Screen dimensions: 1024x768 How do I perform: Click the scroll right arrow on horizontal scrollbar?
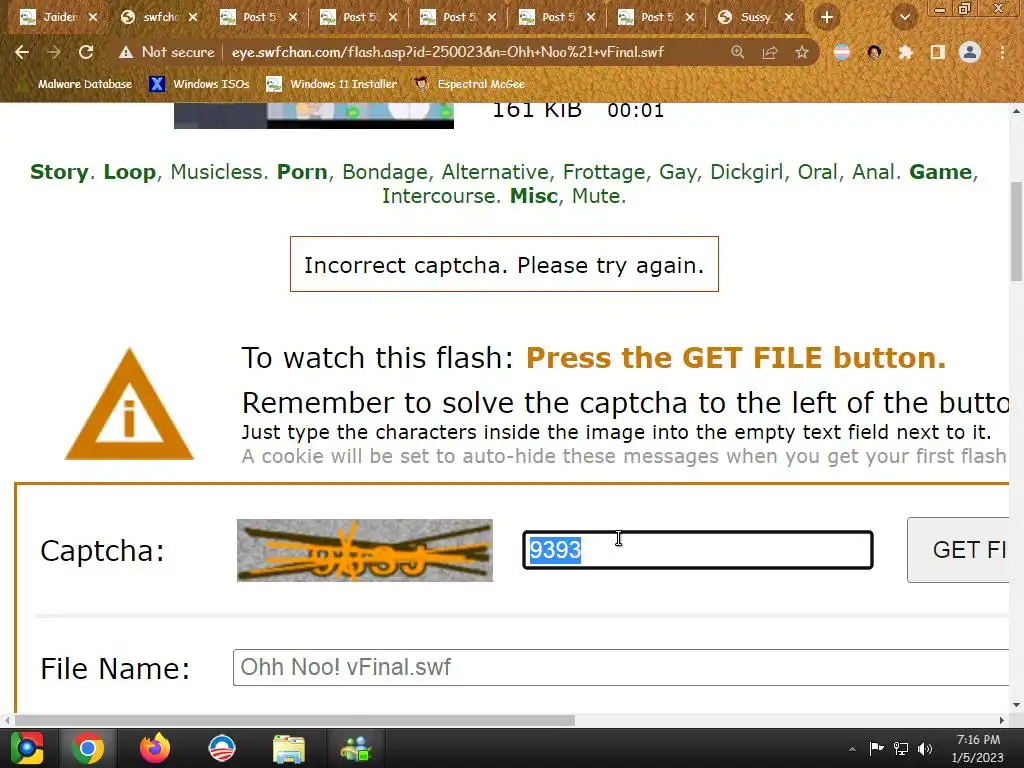[1002, 720]
